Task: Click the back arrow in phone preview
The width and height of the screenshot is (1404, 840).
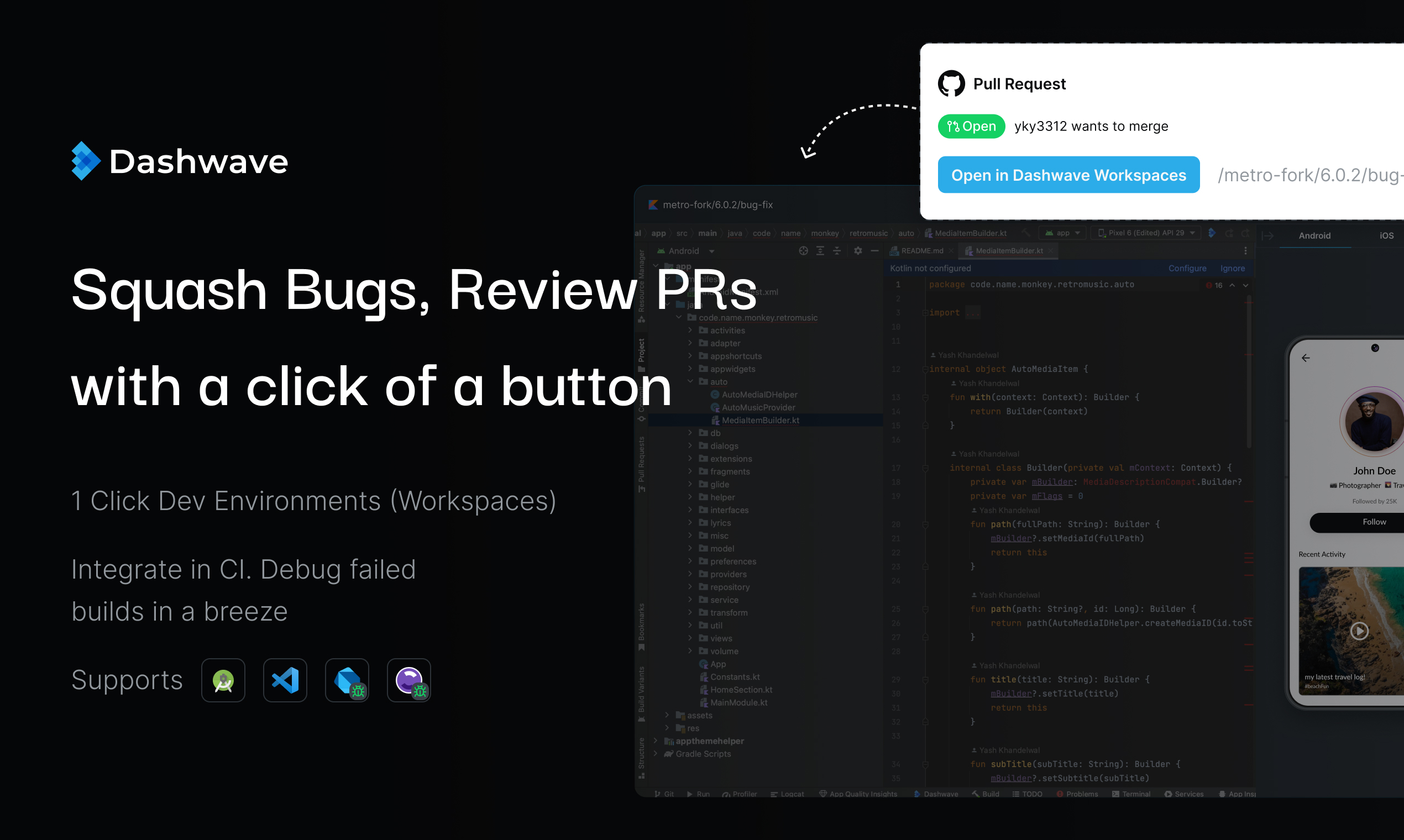Action: [x=1306, y=358]
